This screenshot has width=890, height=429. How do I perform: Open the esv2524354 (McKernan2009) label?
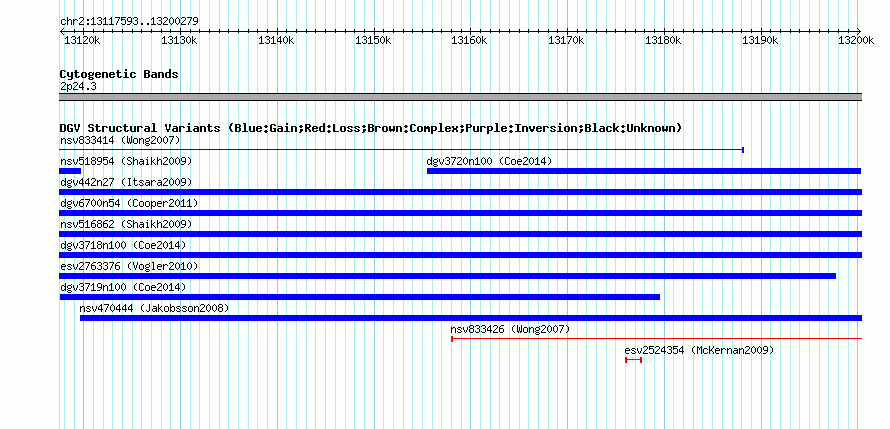point(699,350)
